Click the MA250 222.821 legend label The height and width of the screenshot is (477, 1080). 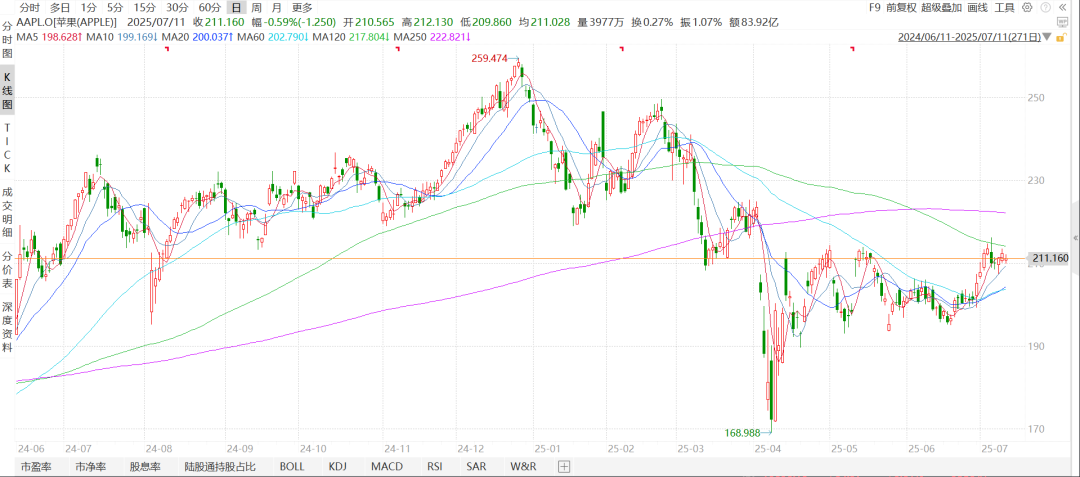coord(432,36)
